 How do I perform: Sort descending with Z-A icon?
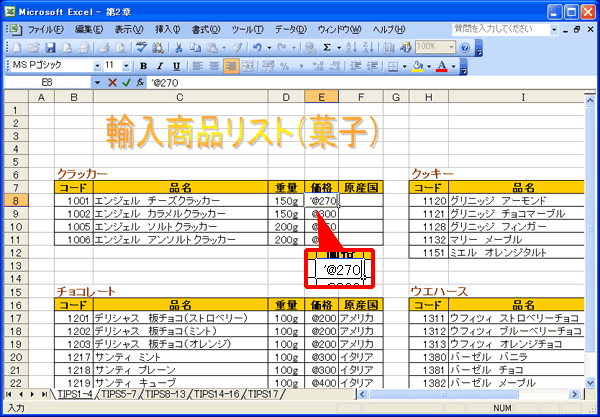click(368, 47)
